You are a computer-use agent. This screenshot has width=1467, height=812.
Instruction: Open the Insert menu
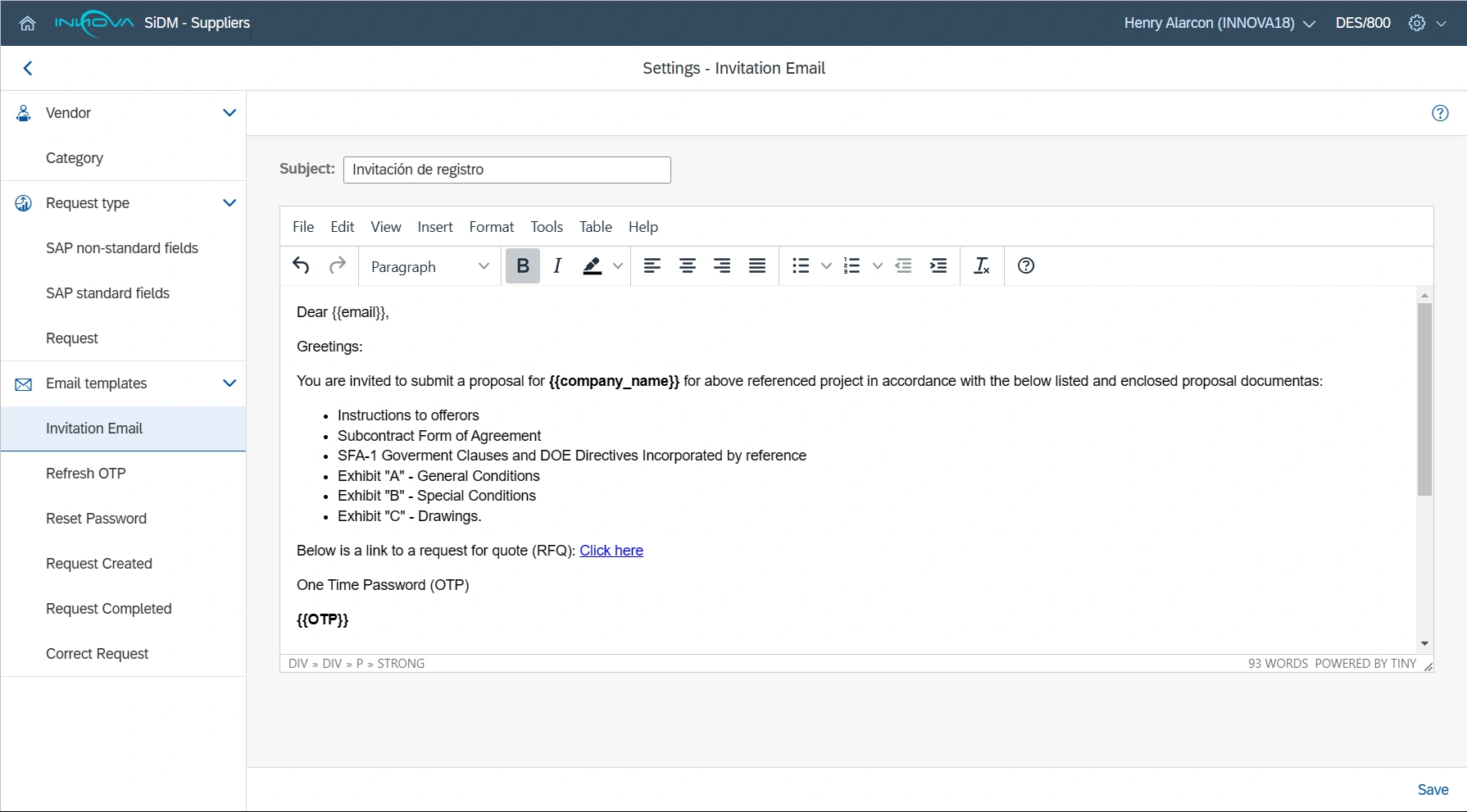coord(434,227)
